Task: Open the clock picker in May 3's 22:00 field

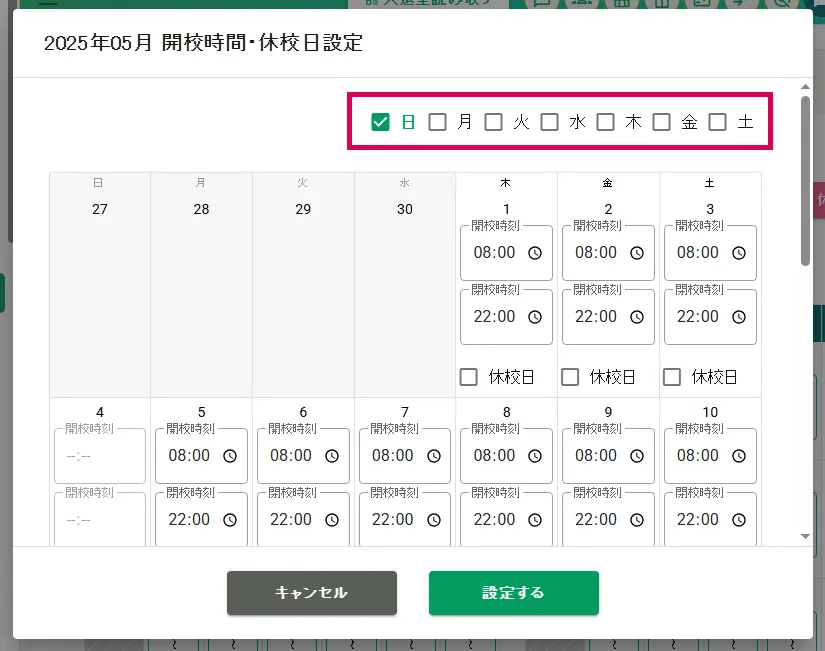Action: 739,317
